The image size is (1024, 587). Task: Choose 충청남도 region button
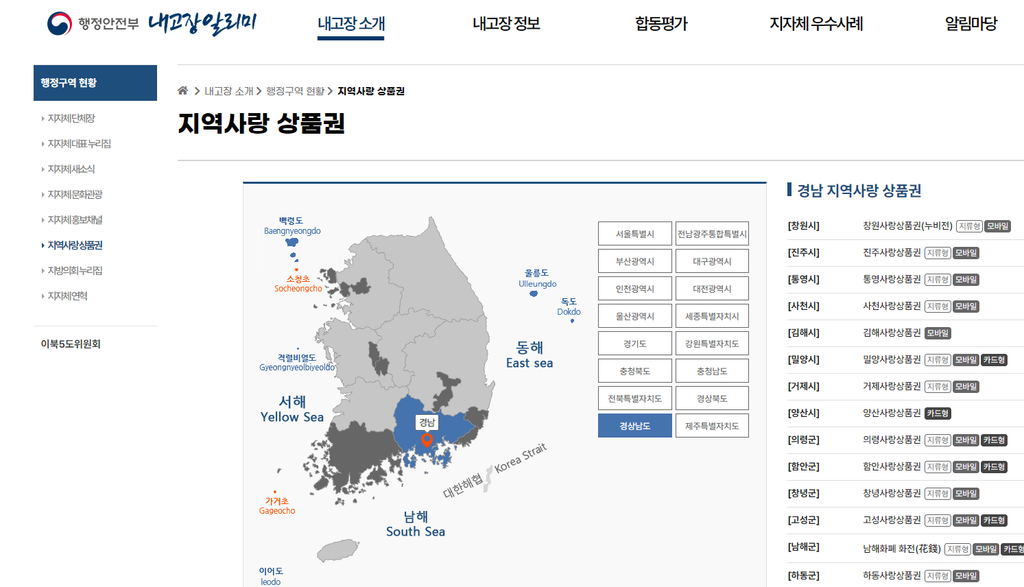(712, 371)
